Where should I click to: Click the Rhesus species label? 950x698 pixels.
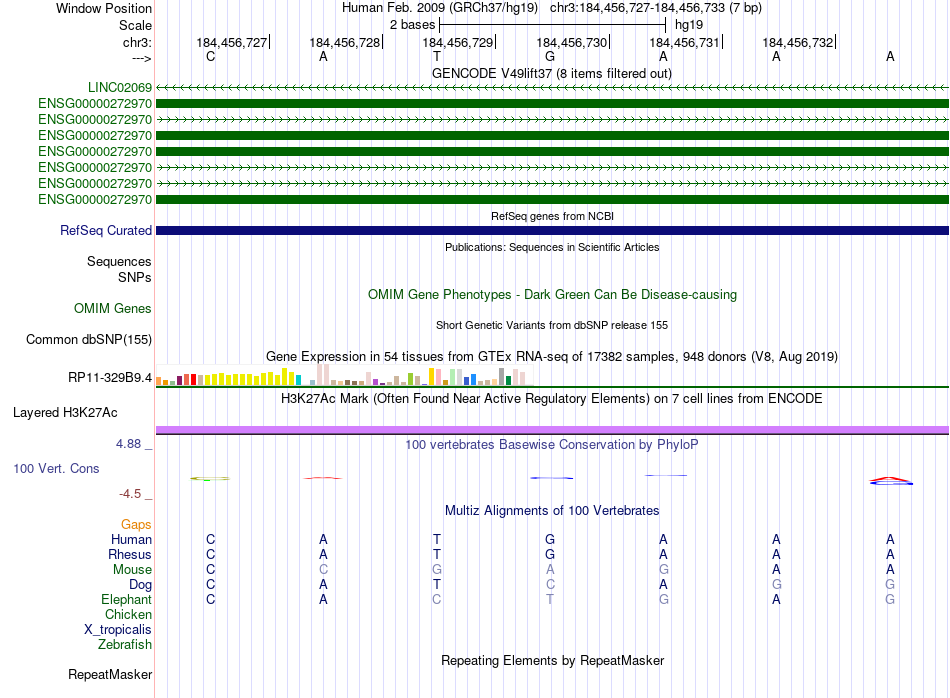point(130,554)
